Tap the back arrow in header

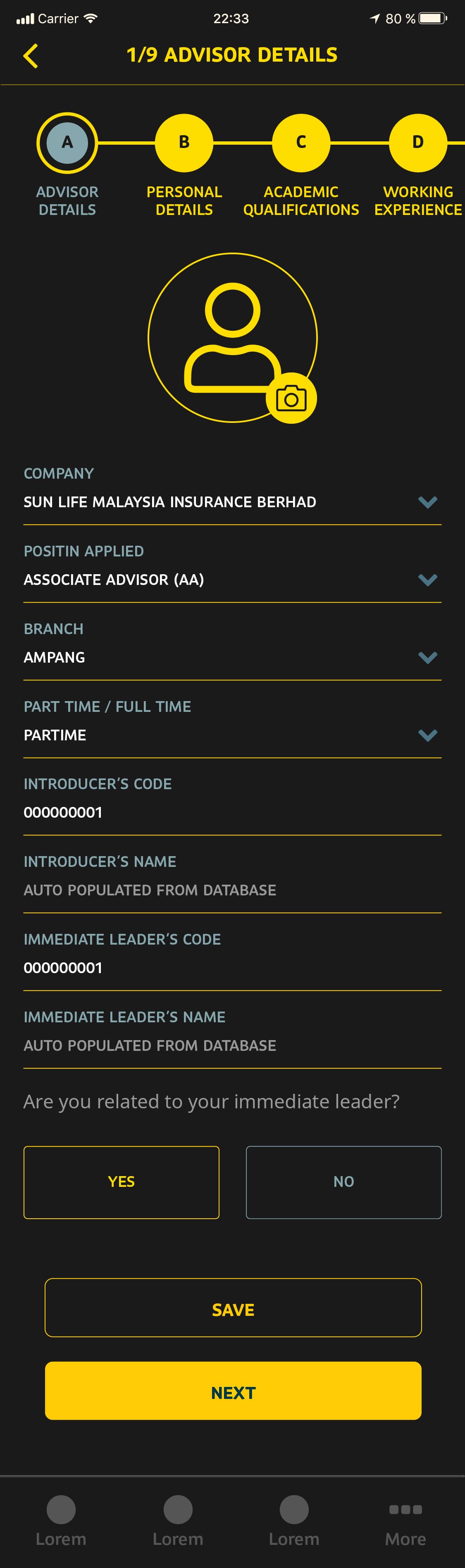coord(31,56)
